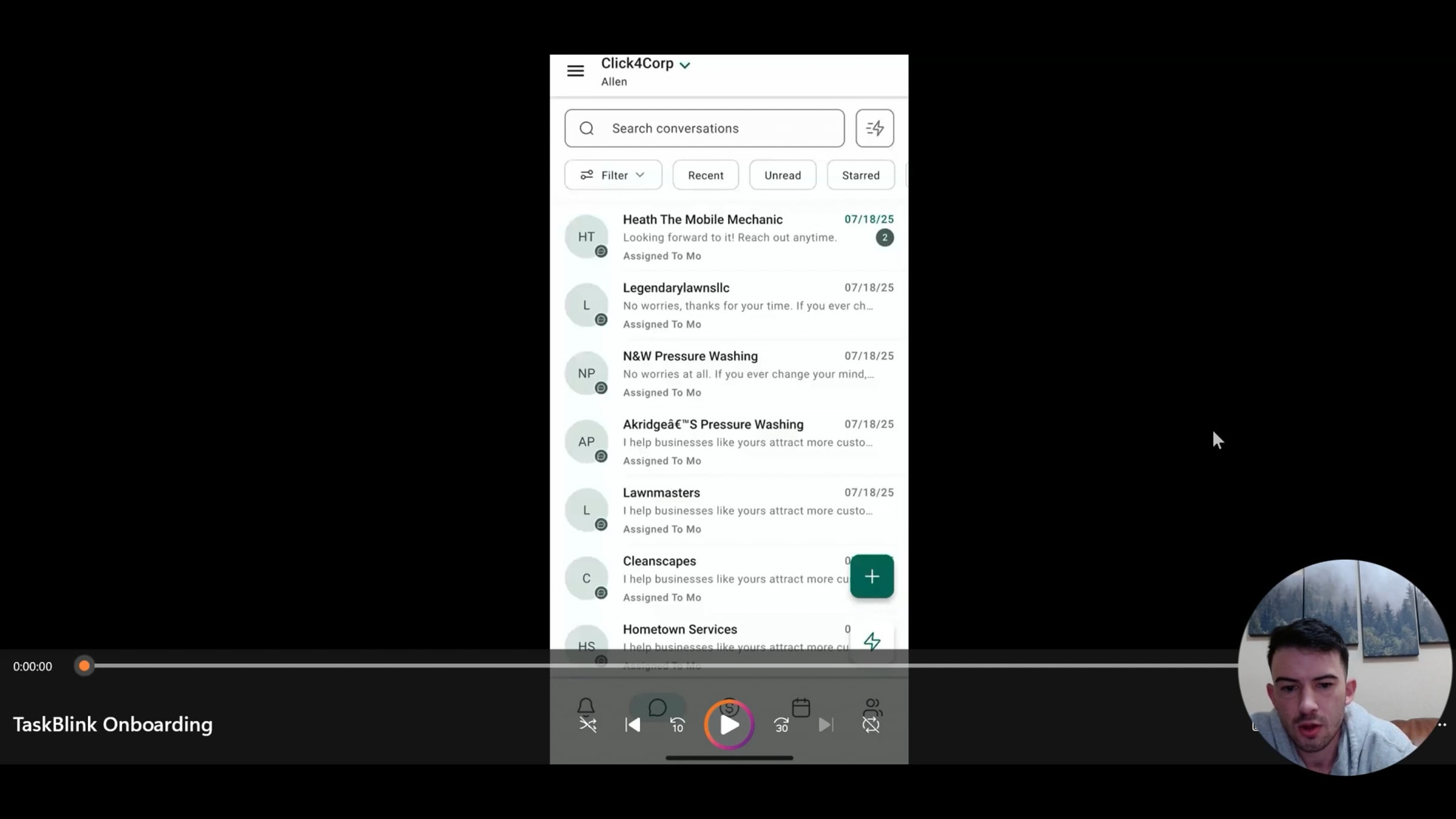The width and height of the screenshot is (1456, 819).
Task: Click the unread badge showing 2
Action: [885, 237]
